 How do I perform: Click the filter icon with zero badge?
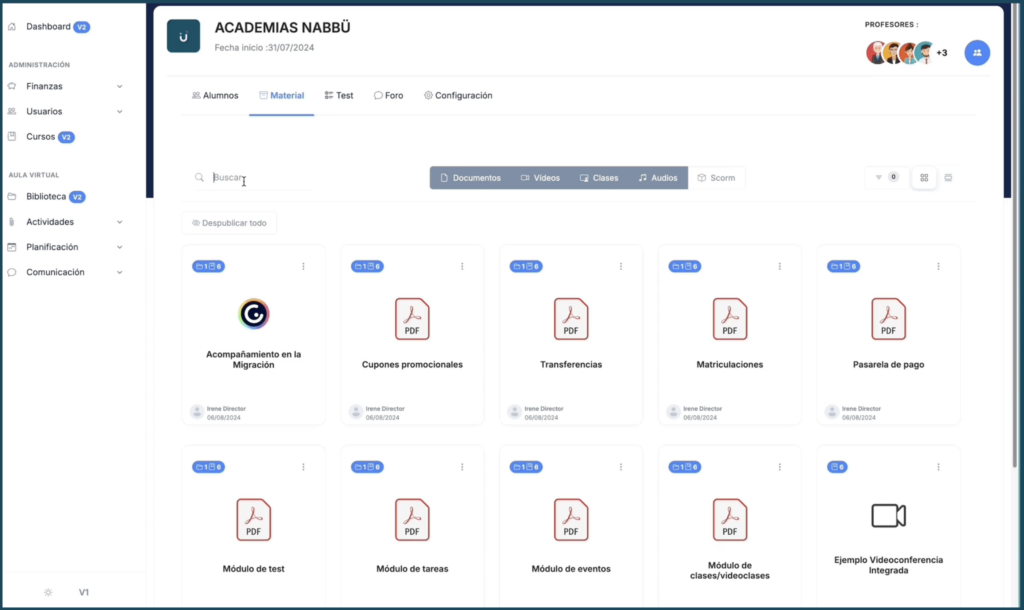(x=886, y=178)
